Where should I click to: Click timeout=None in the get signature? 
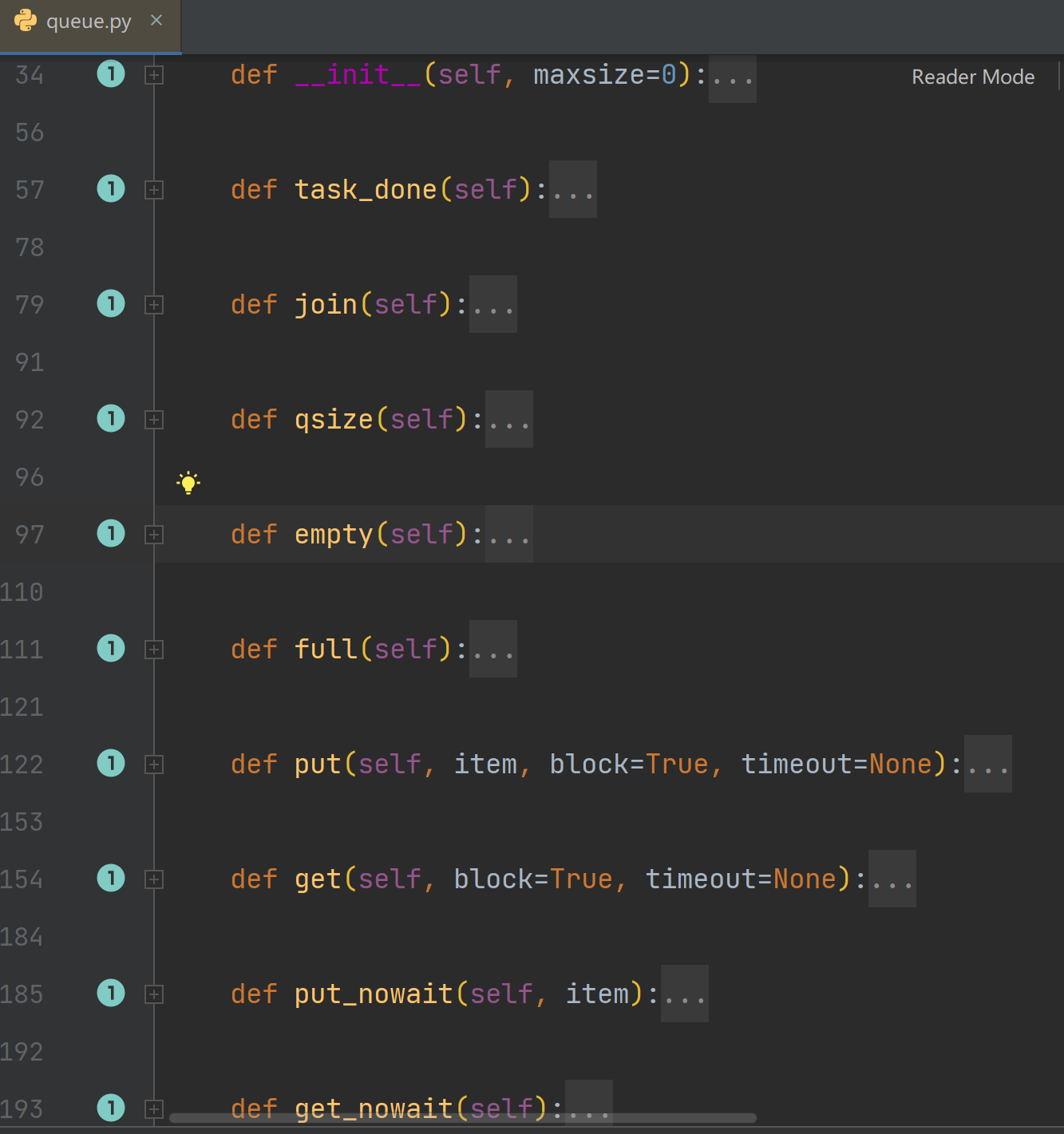(x=741, y=879)
